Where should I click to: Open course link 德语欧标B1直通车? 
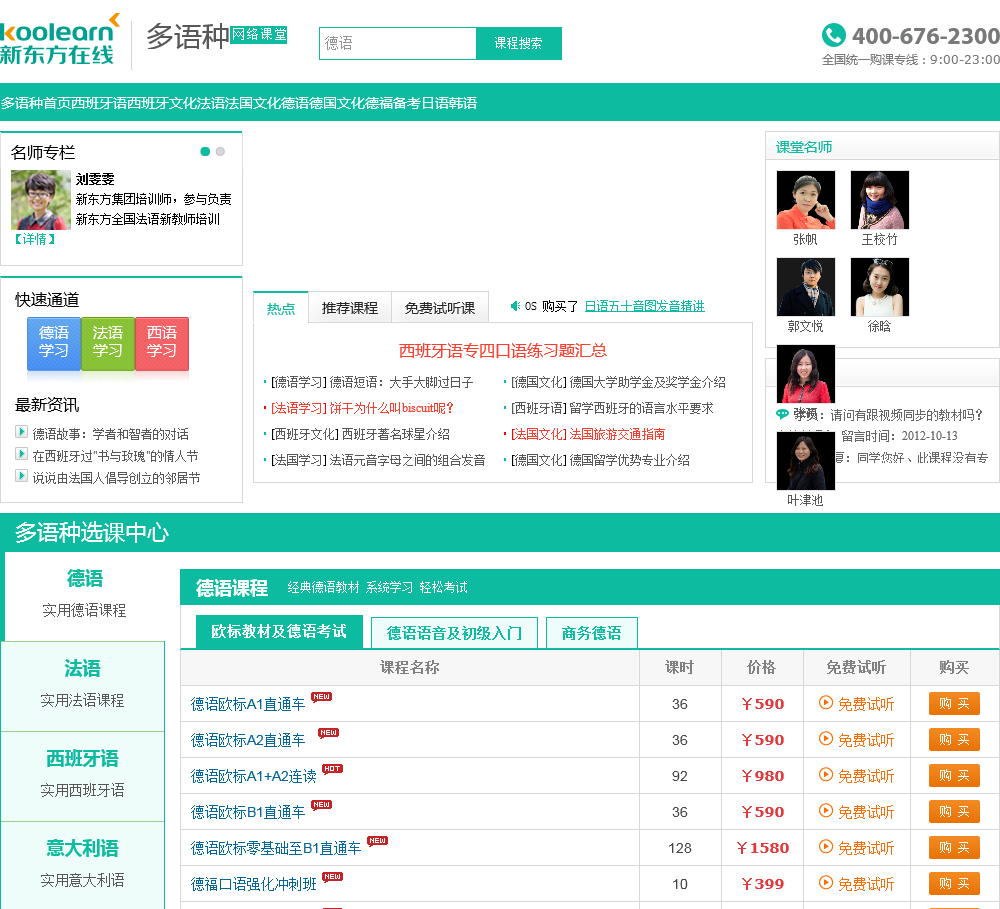coord(247,812)
